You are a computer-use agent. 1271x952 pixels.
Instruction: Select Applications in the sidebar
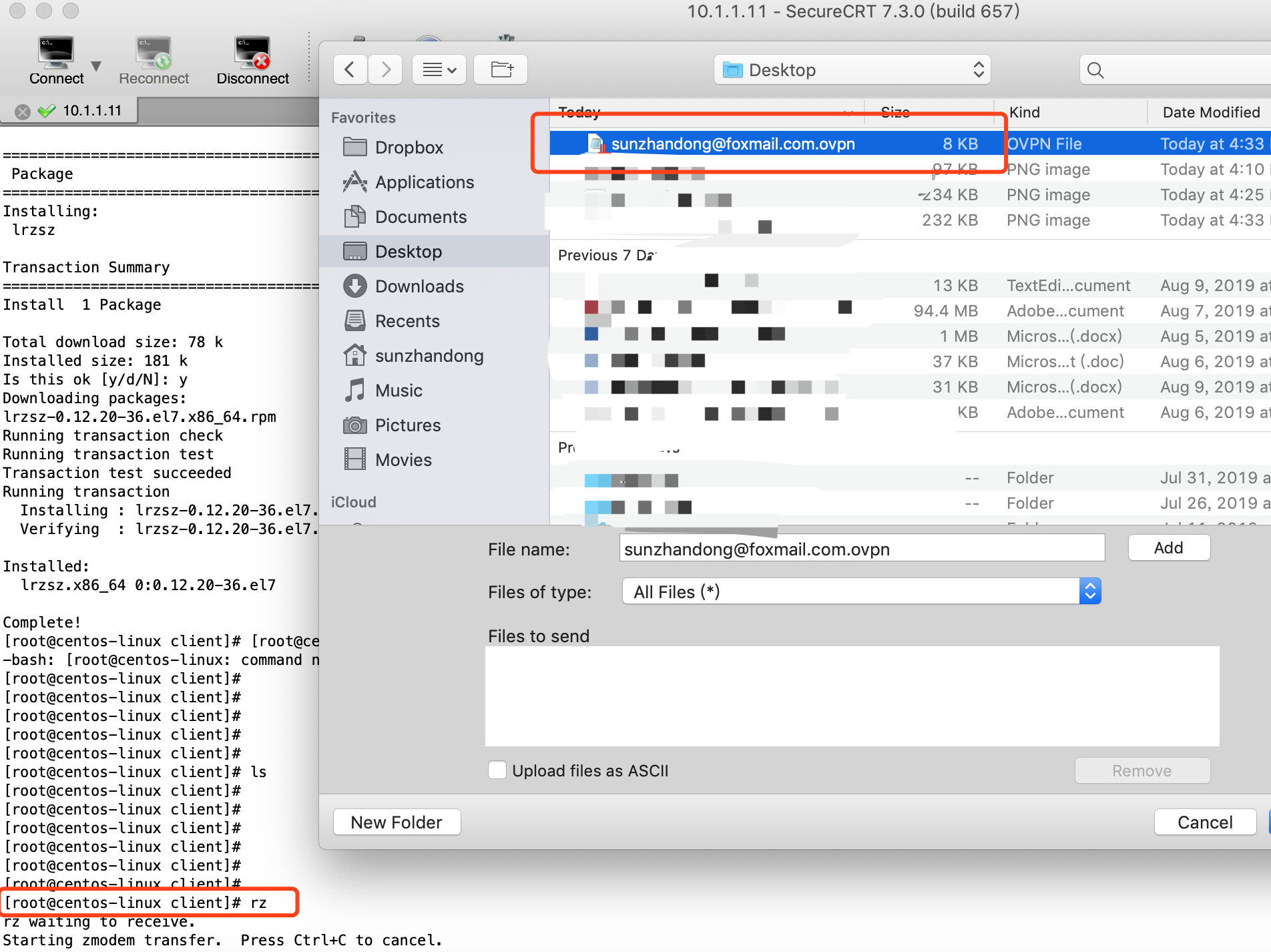pos(424,182)
